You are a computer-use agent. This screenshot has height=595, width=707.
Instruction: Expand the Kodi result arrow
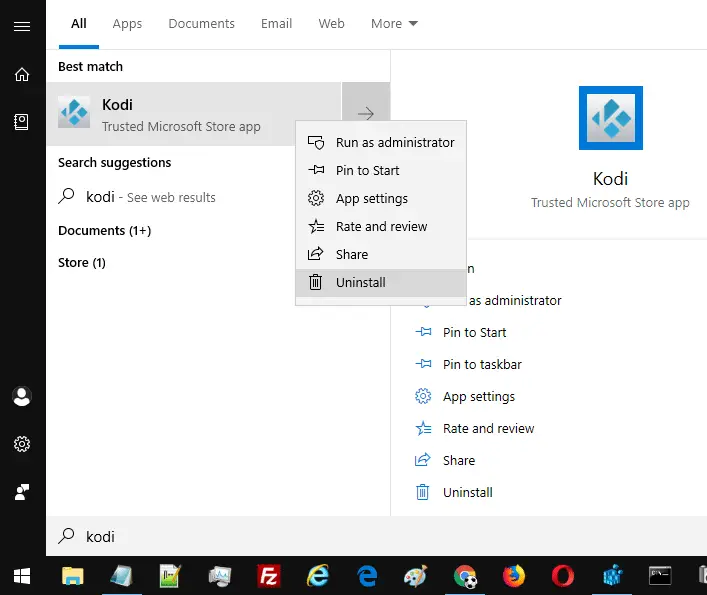366,114
